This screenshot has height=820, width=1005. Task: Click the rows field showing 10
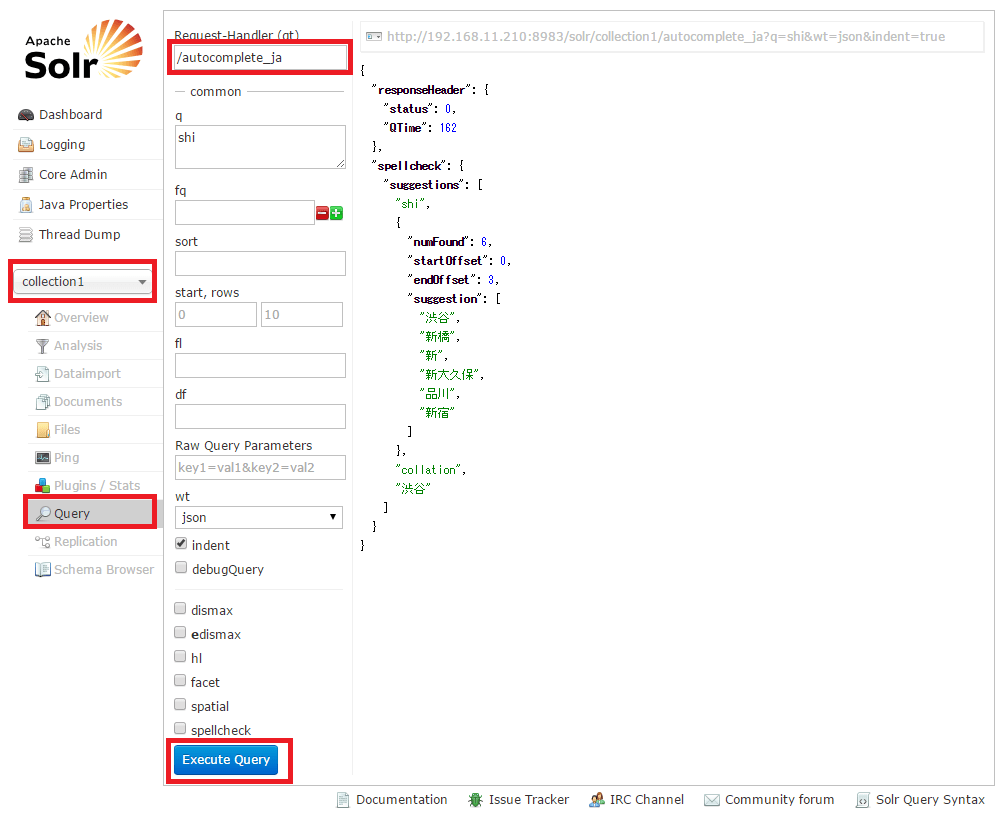[302, 315]
